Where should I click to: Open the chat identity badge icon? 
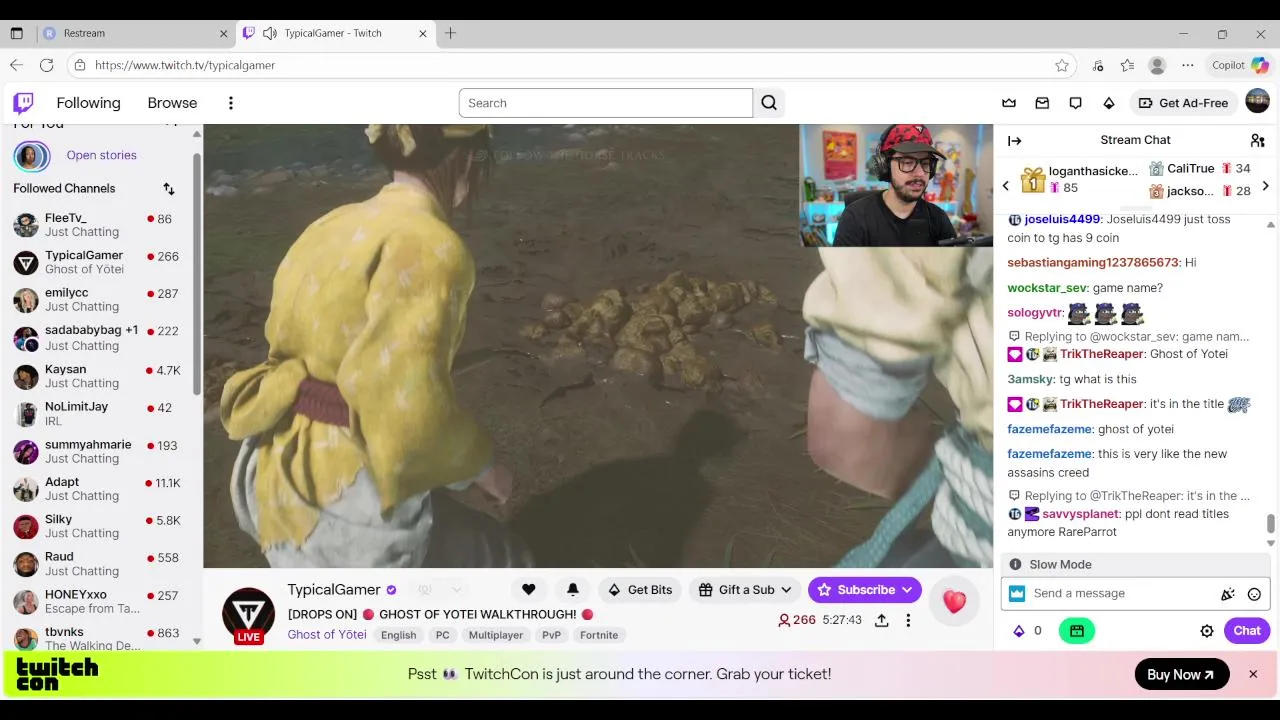(1017, 594)
